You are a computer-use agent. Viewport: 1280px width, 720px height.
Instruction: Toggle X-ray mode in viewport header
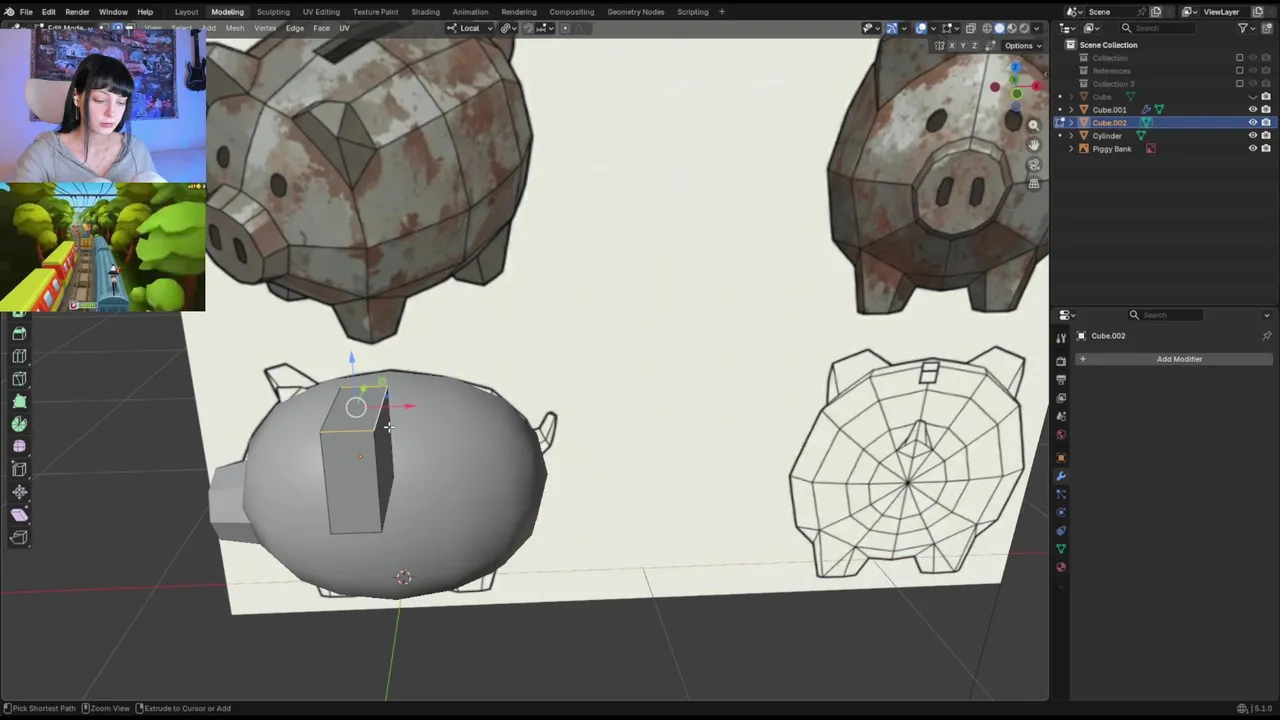tap(970, 28)
